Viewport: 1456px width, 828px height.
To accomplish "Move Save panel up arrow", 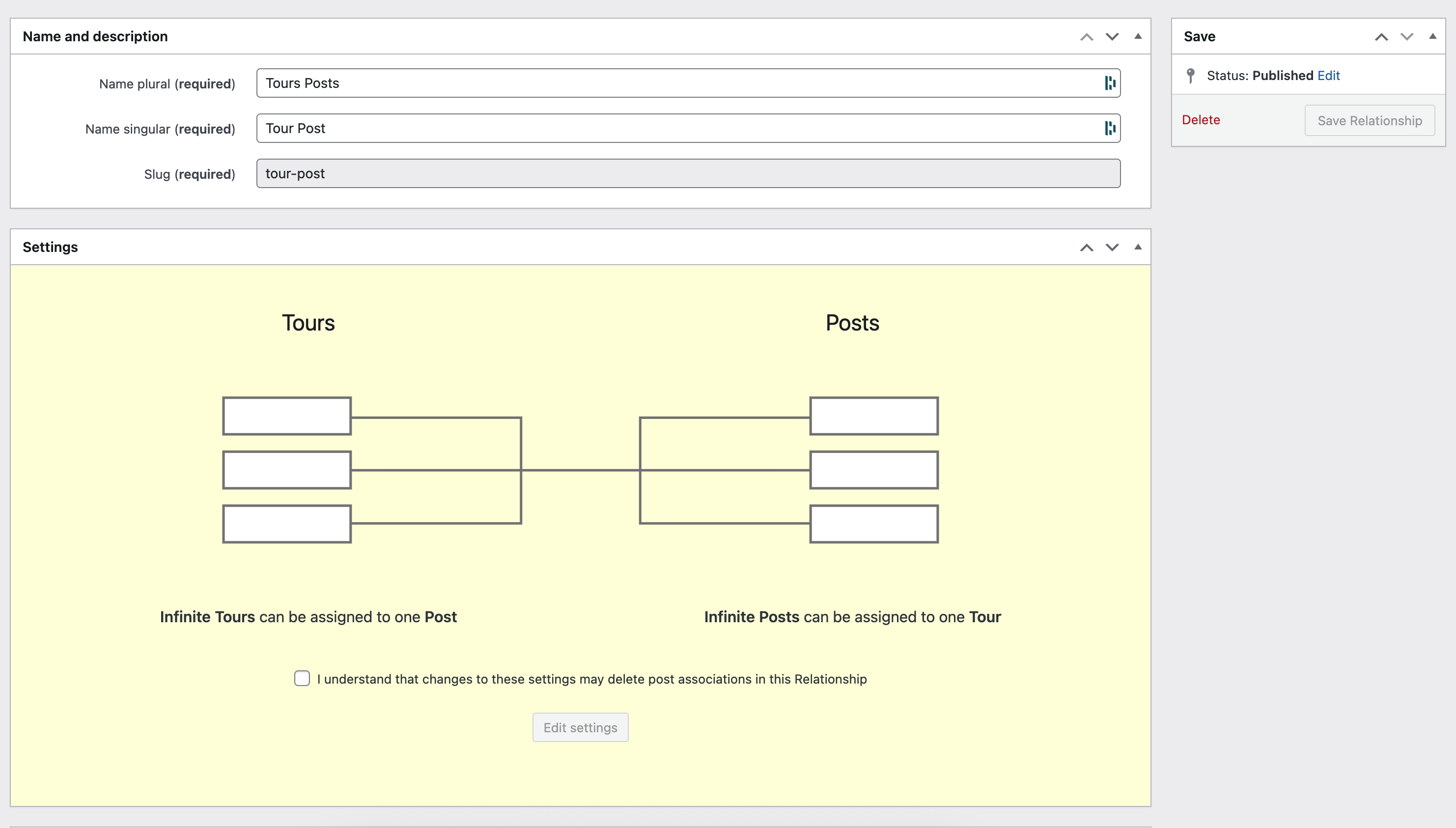I will 1381,37.
